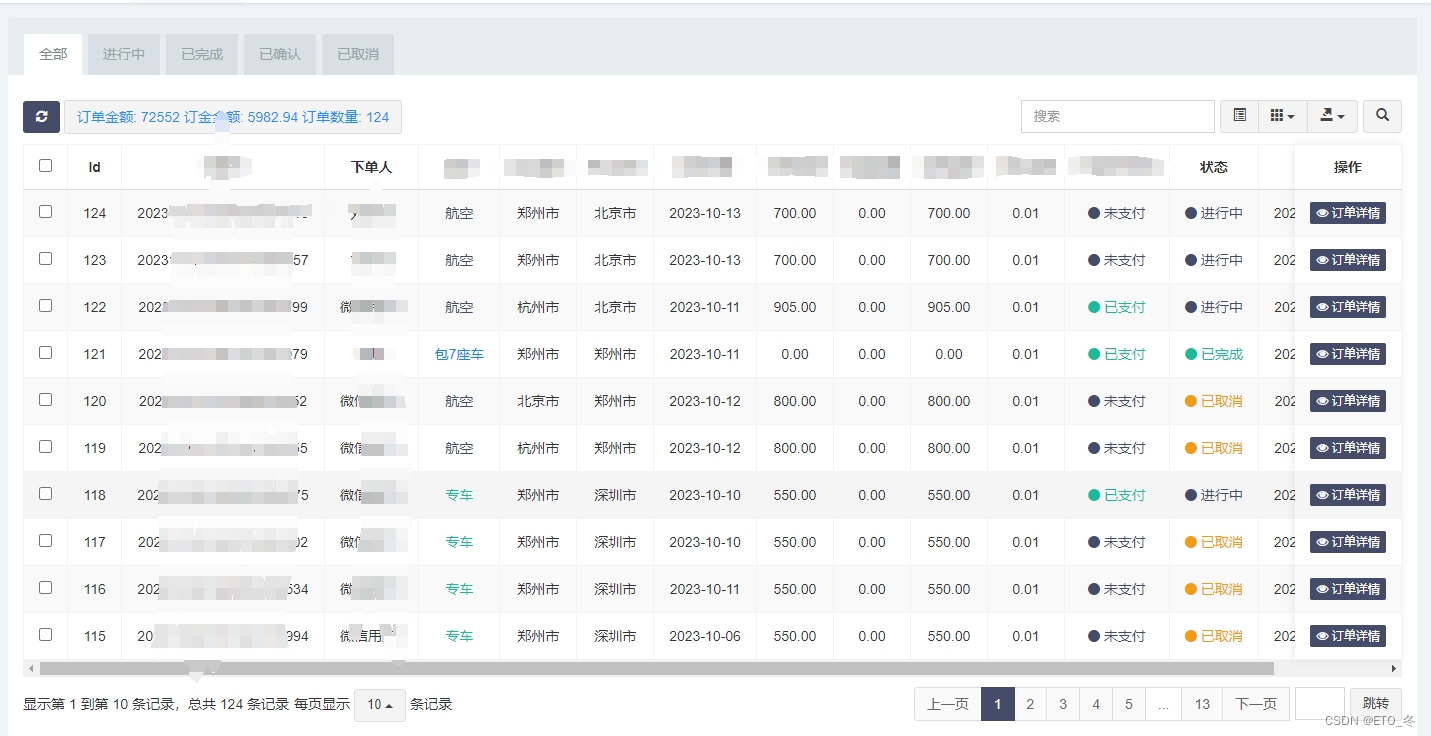The width and height of the screenshot is (1431, 736).
Task: Go to previous page 上一页
Action: 947,704
